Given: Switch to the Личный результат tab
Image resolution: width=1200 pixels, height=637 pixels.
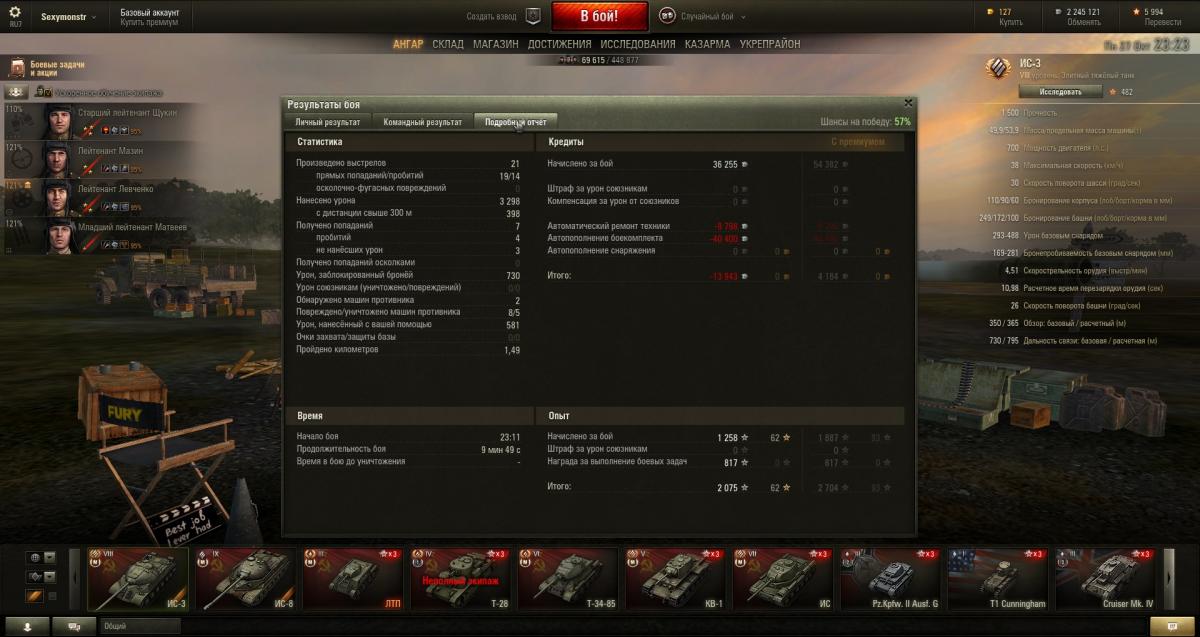Looking at the screenshot, I should point(327,122).
